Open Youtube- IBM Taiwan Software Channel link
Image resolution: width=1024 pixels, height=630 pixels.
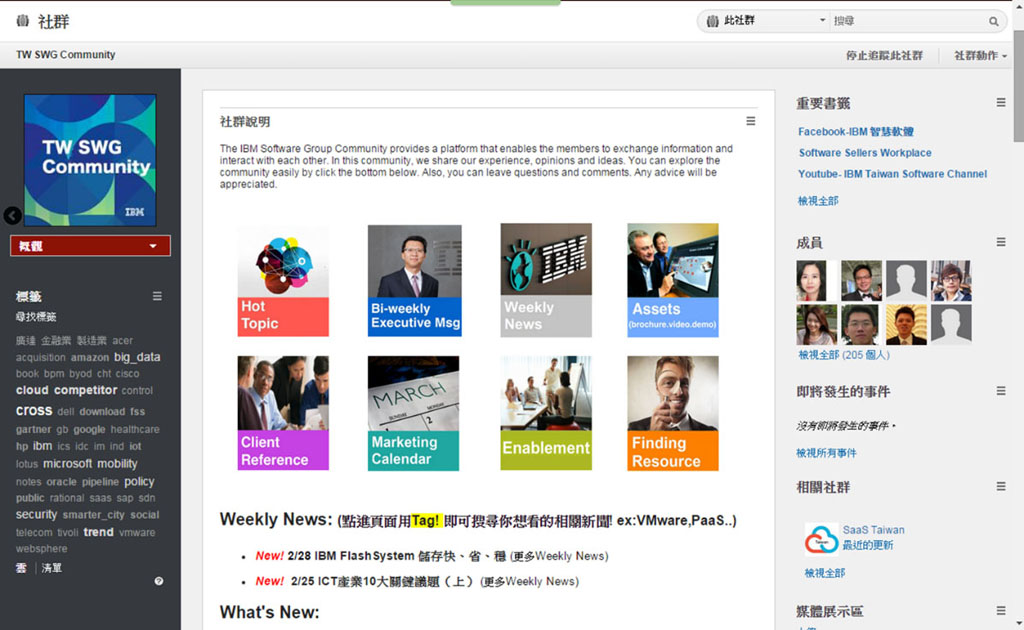coord(892,174)
